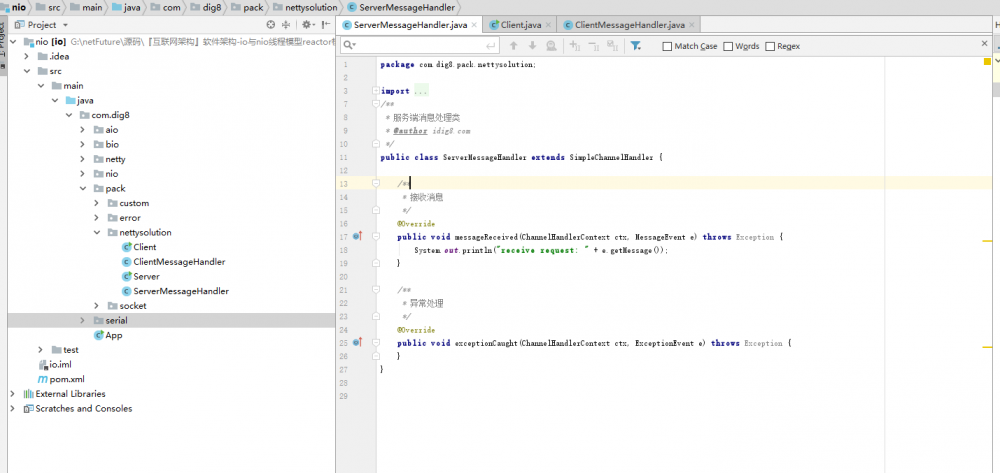Click in the find search field
This screenshot has height=473, width=1000.
click(x=420, y=46)
